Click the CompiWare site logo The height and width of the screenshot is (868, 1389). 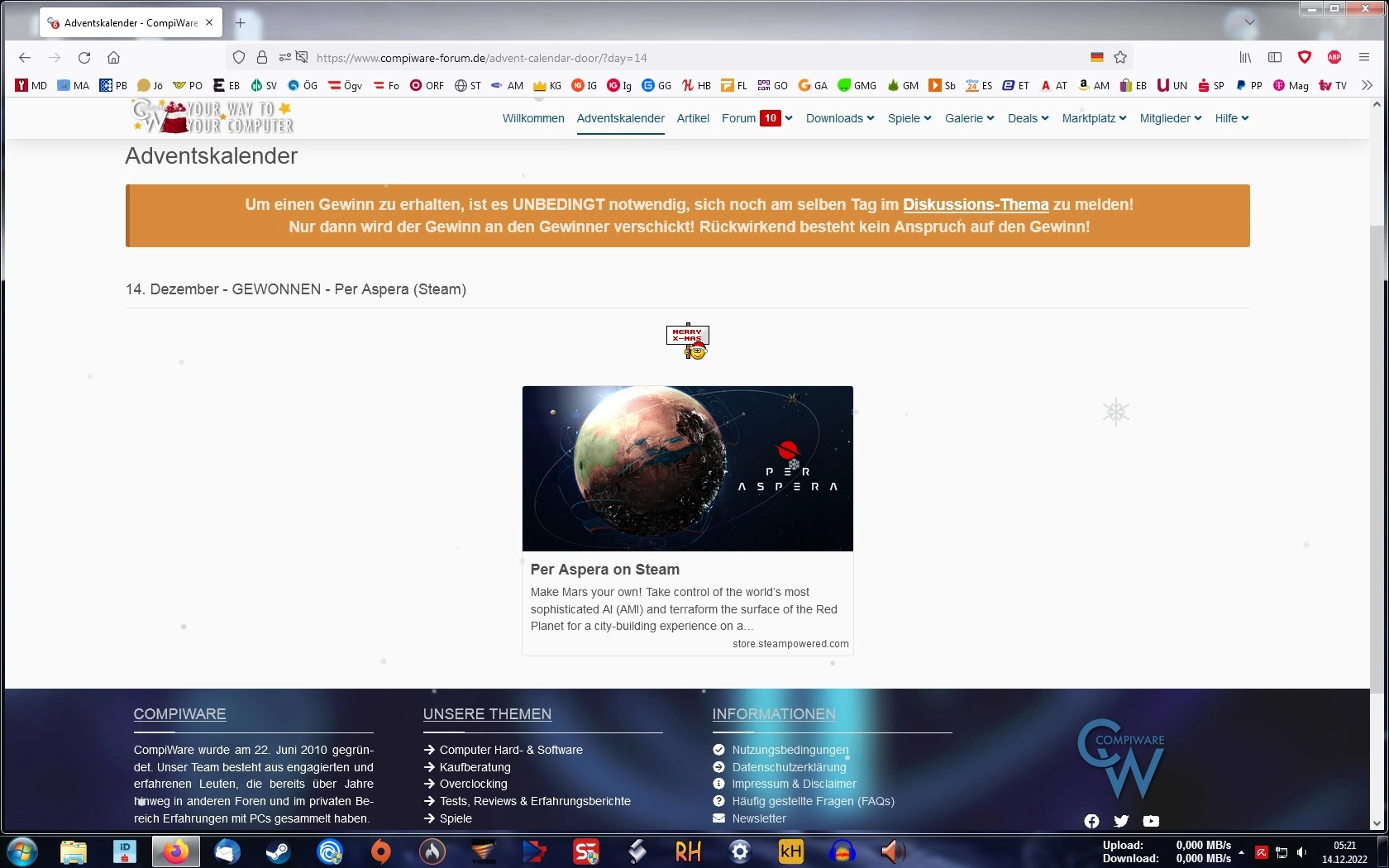(213, 117)
